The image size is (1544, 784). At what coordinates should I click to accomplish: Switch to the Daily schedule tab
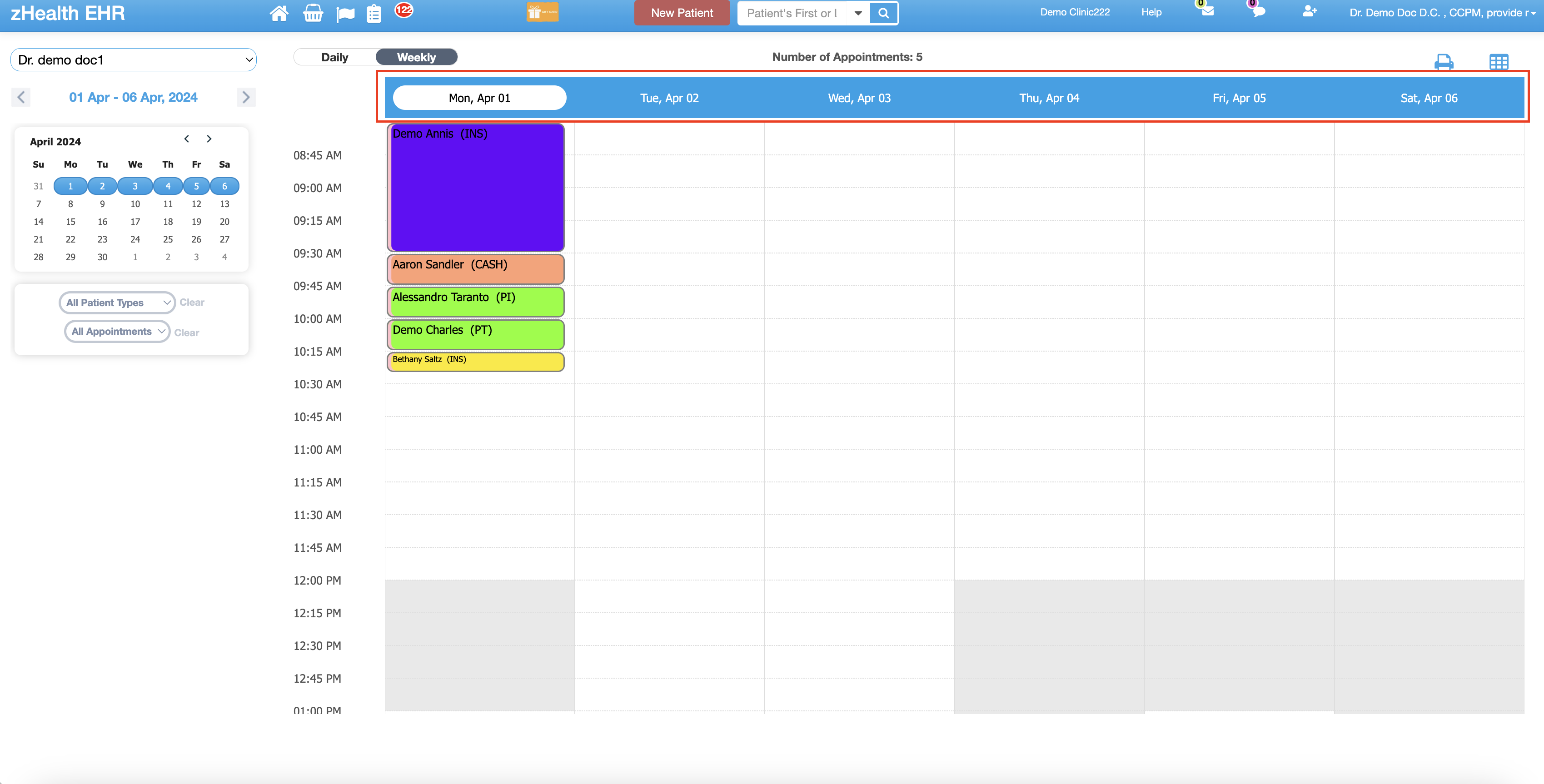click(x=335, y=56)
